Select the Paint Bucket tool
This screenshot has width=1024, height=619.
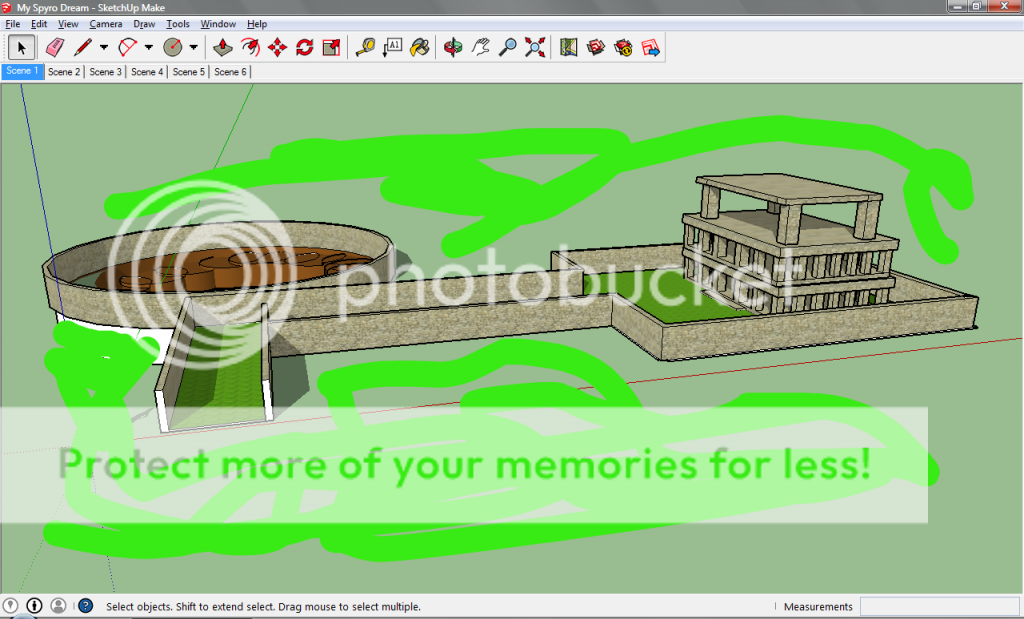421,47
